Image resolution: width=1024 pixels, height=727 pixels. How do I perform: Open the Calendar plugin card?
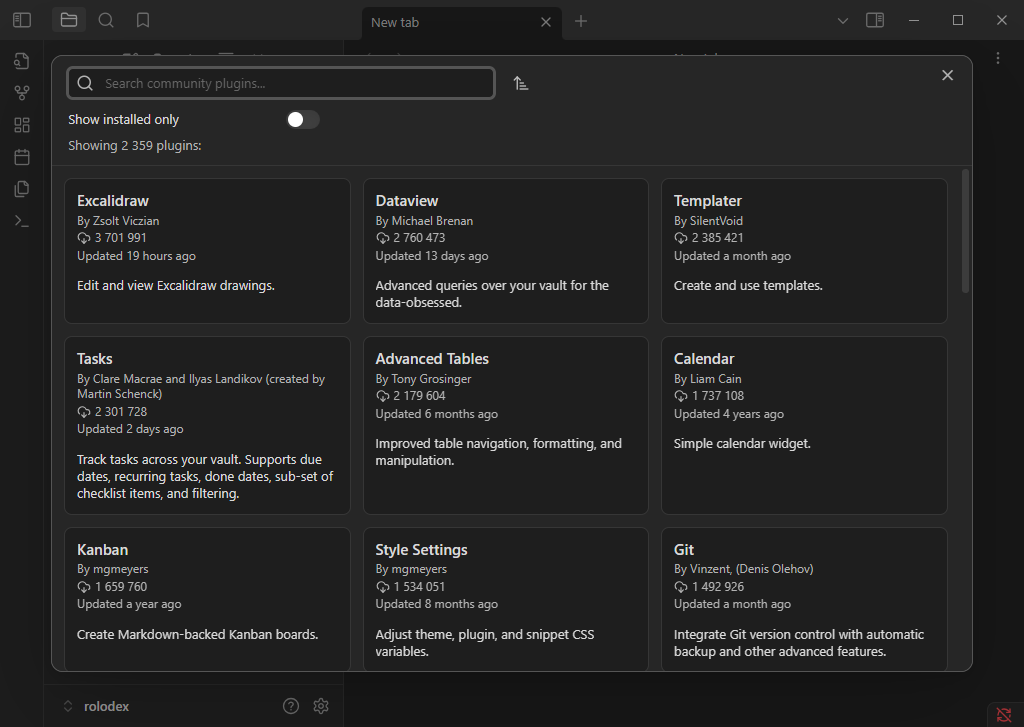804,425
